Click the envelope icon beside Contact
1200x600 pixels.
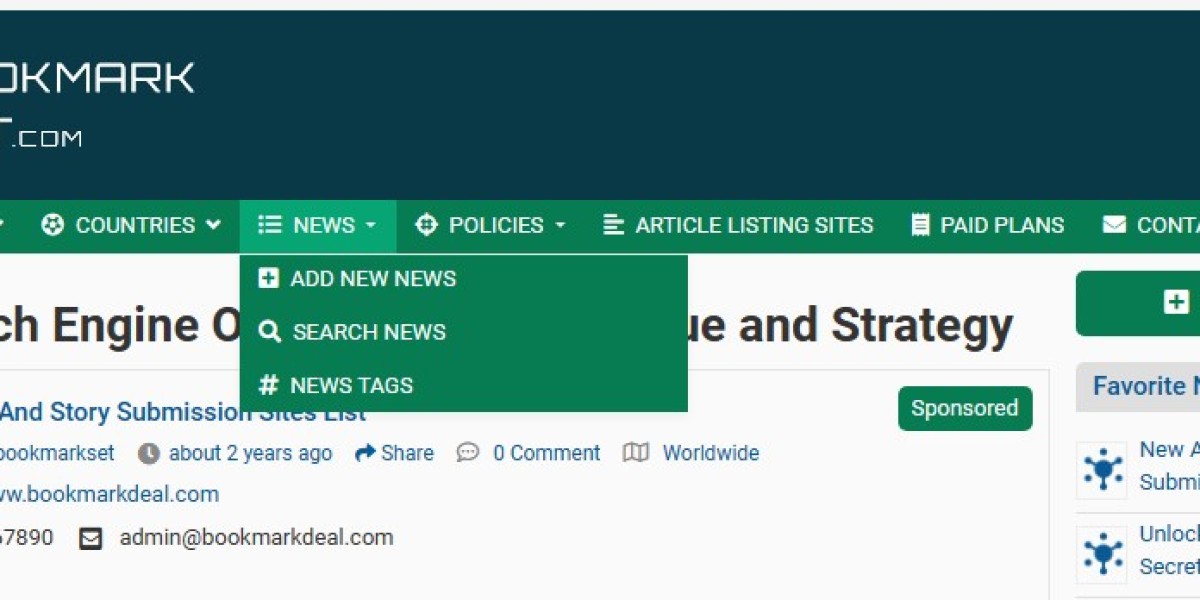click(1114, 225)
